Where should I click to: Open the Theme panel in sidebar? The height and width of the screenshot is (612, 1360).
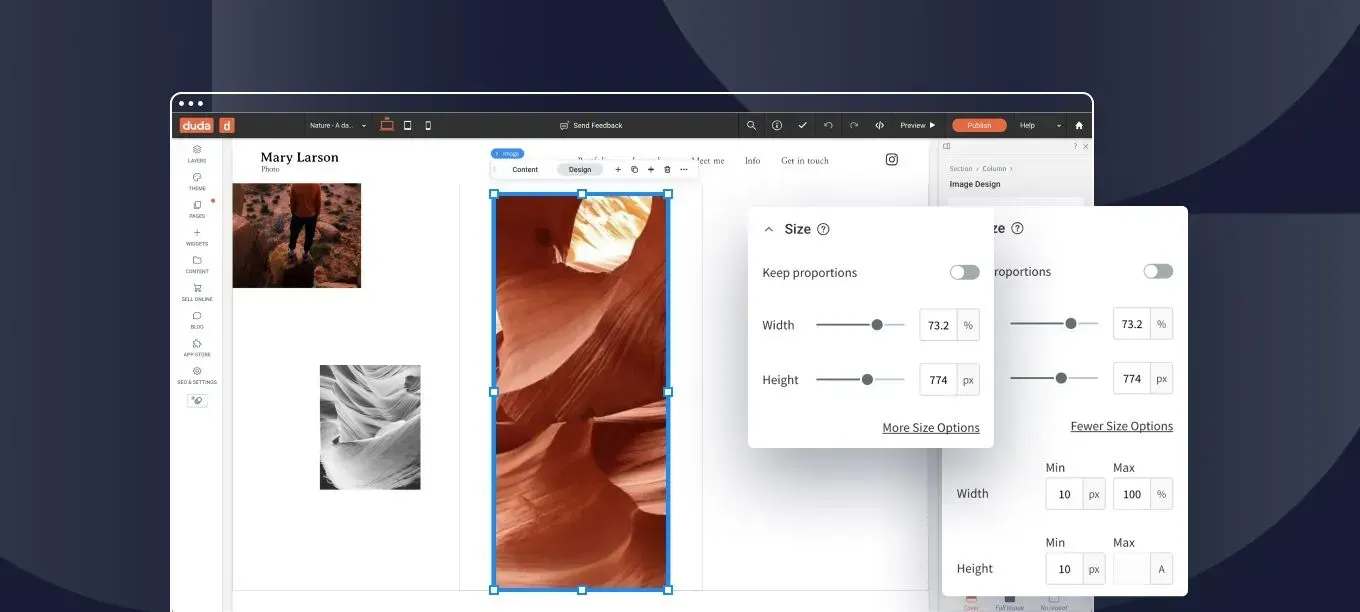tap(197, 181)
